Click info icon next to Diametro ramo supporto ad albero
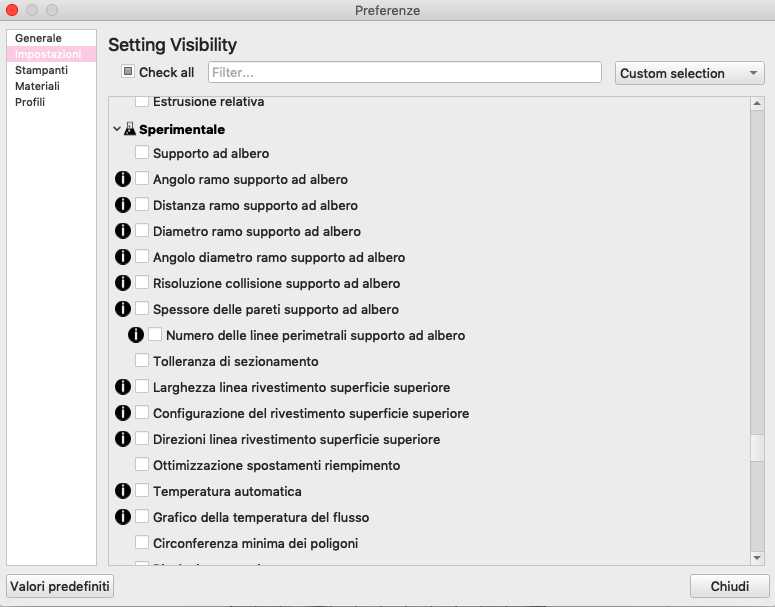This screenshot has height=607, width=775. coord(123,231)
